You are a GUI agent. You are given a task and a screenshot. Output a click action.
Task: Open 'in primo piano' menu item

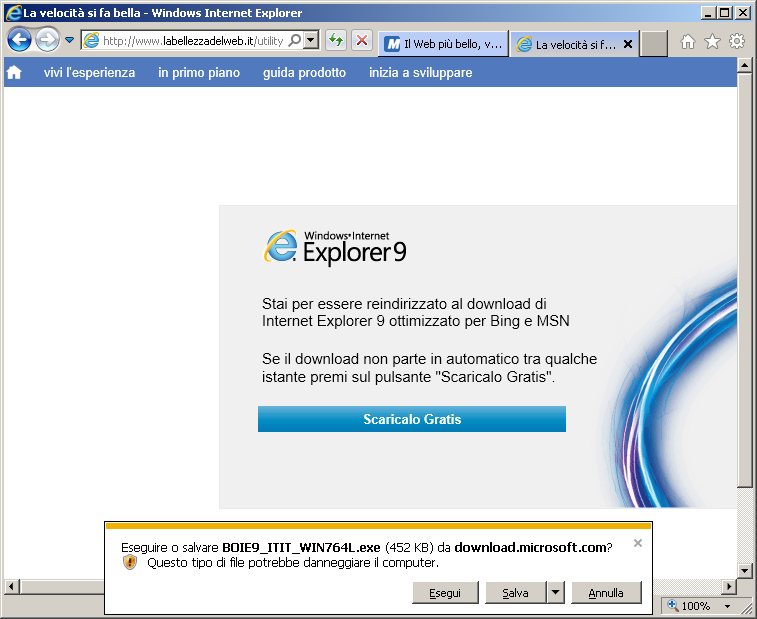[x=199, y=72]
